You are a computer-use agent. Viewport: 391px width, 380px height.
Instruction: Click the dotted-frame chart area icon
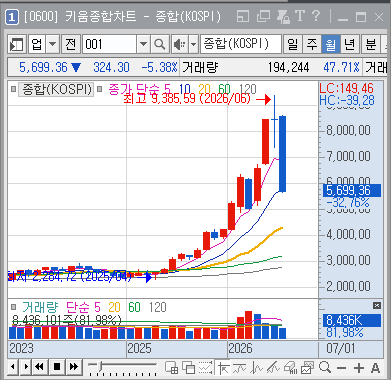[206, 368]
